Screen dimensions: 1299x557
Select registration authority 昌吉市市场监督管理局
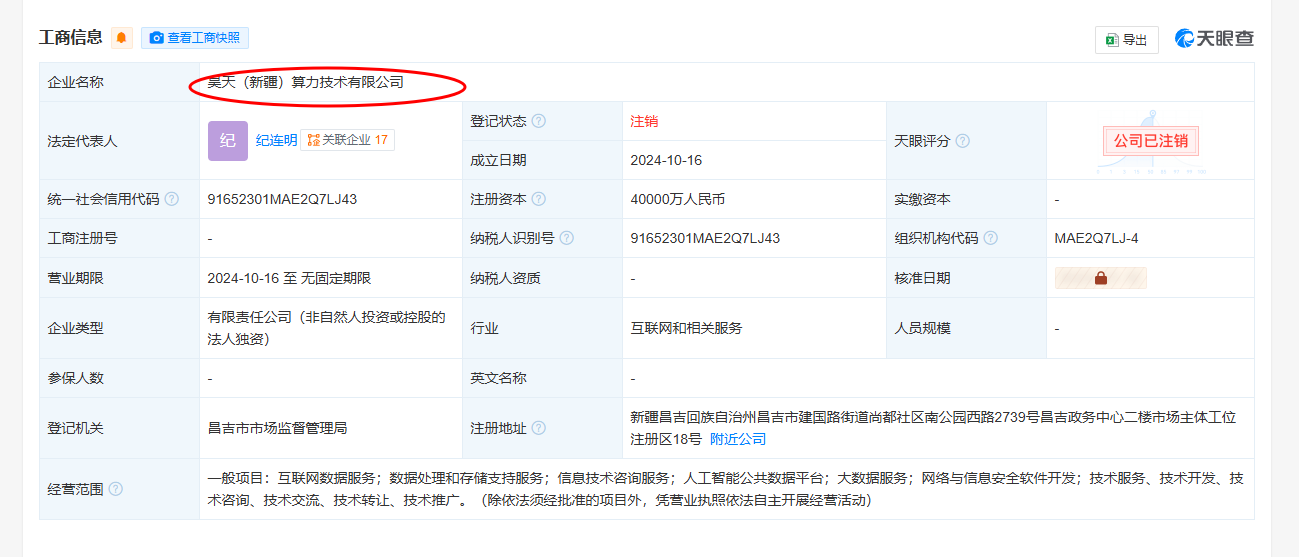tap(277, 428)
